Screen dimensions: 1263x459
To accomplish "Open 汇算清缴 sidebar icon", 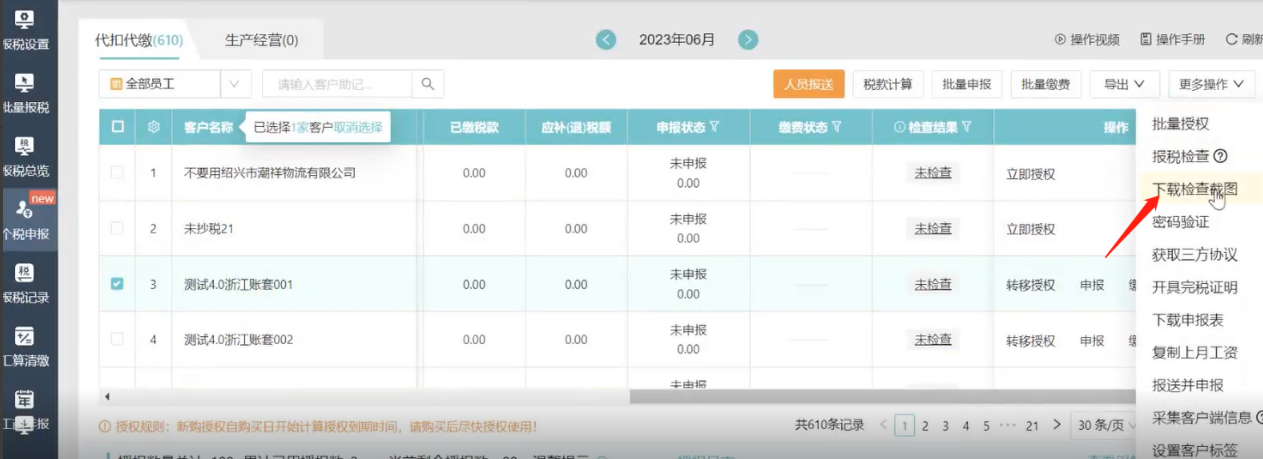I will [x=26, y=344].
